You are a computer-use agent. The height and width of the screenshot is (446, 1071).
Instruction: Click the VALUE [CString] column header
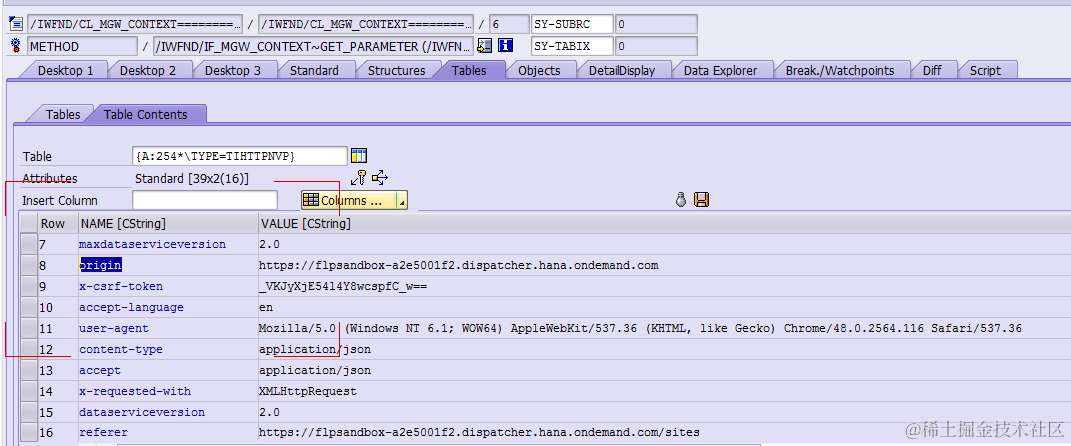tap(664, 223)
